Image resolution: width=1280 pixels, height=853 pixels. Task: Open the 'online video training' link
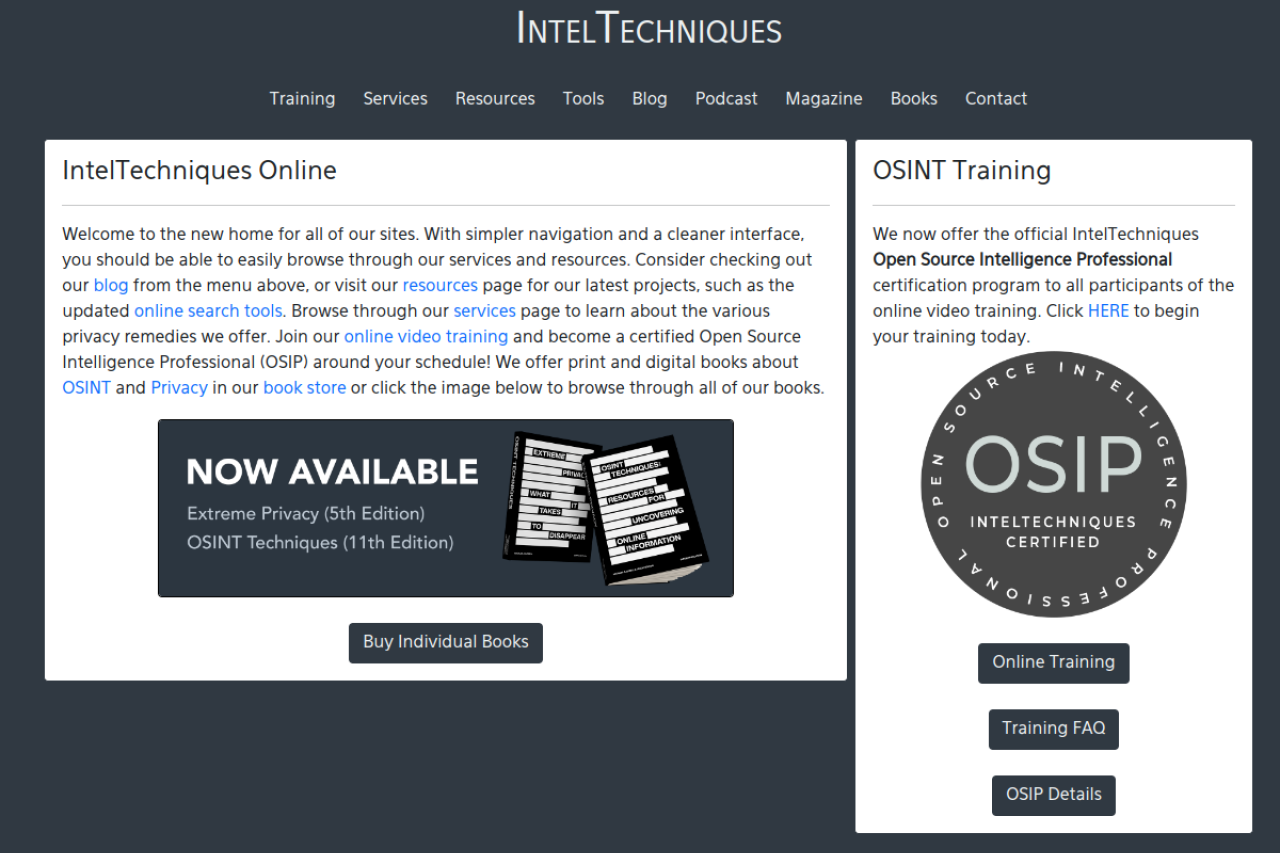tap(426, 336)
